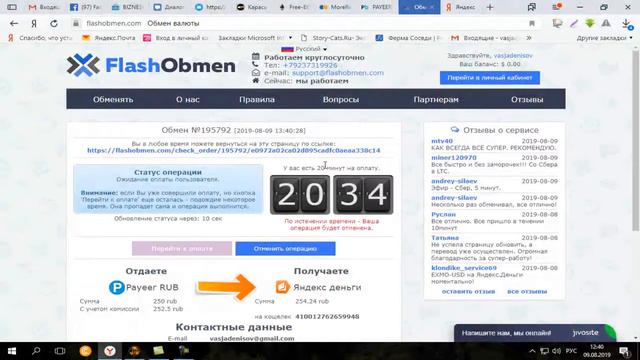This screenshot has height=360, width=640.
Task: Click 'оставить отзыв' link
Action: pyautogui.click(x=468, y=291)
